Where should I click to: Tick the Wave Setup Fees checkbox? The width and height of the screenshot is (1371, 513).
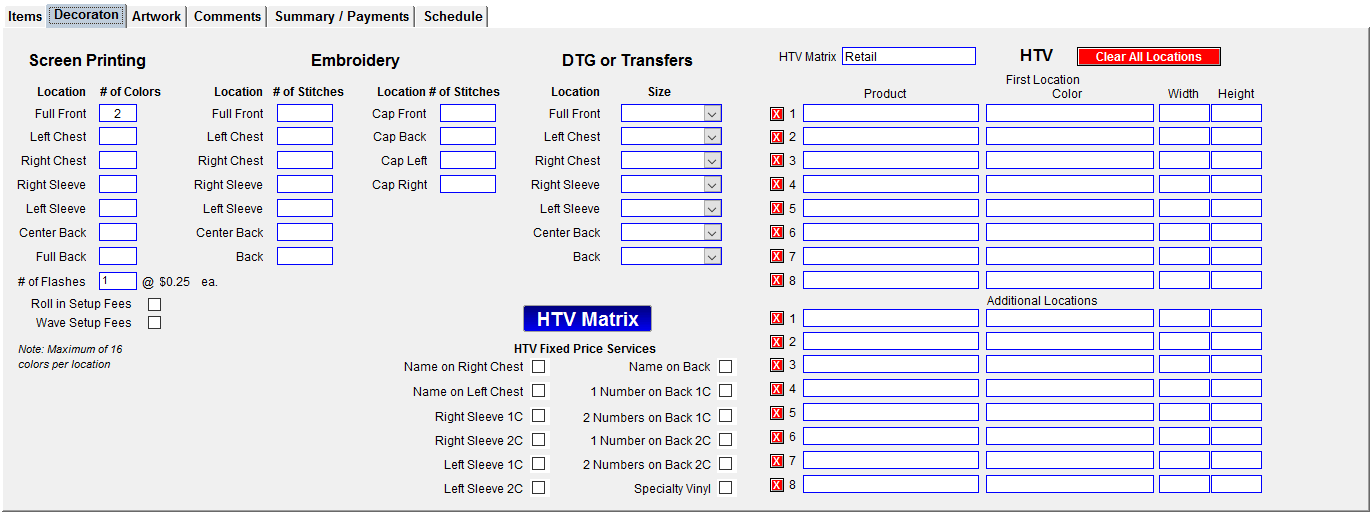pos(154,323)
